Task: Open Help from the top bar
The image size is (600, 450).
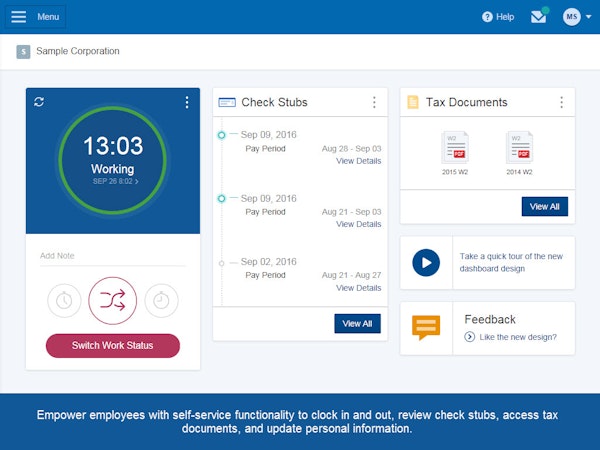Action: [498, 17]
